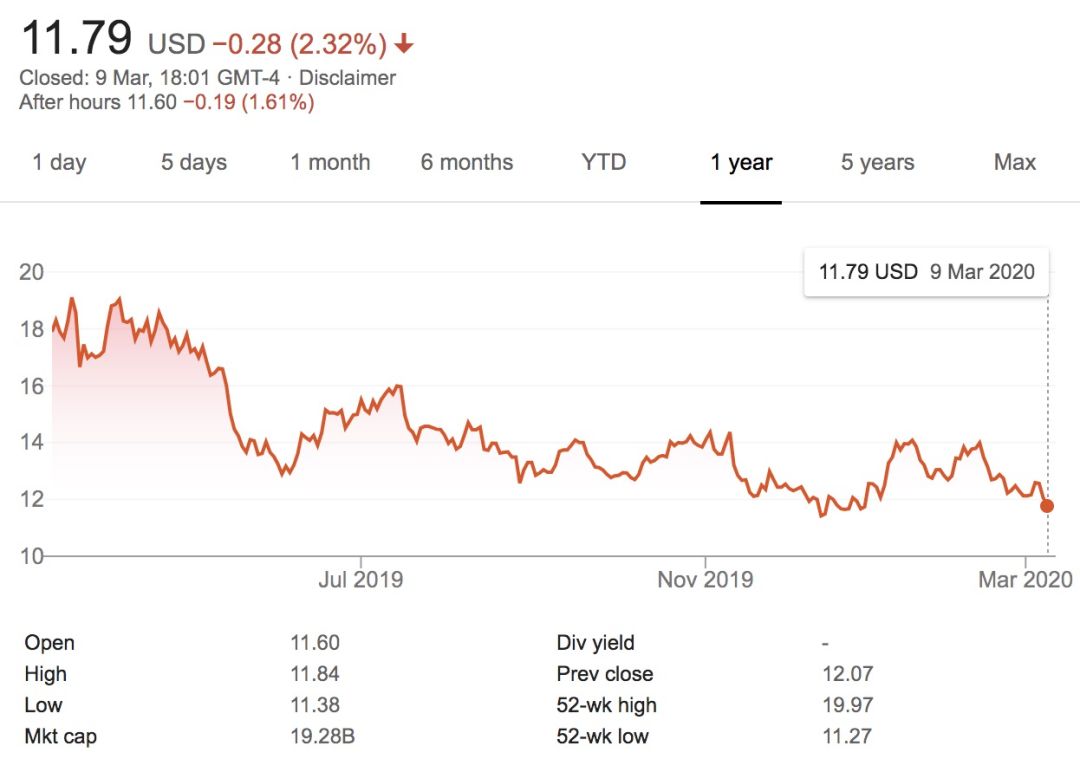Click the Nov 2019 axis label
The height and width of the screenshot is (759, 1080).
[705, 579]
